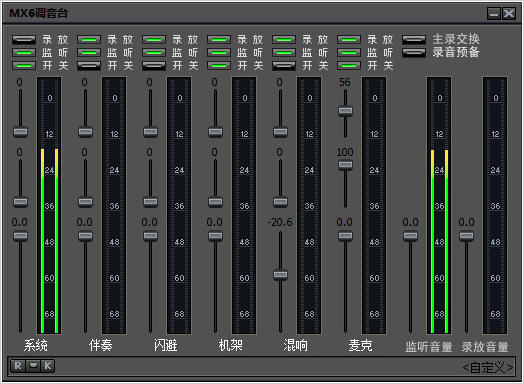
Task: Click the middle slider handle of 系统 channel
Action: pos(20,202)
